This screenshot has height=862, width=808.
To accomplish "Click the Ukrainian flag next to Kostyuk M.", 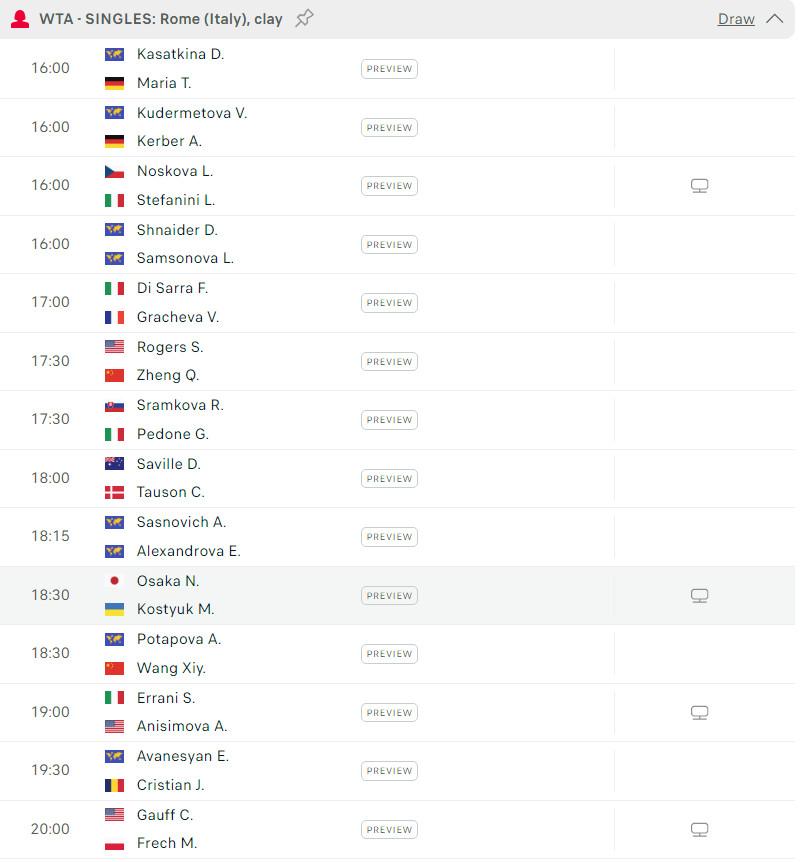I will [113, 609].
